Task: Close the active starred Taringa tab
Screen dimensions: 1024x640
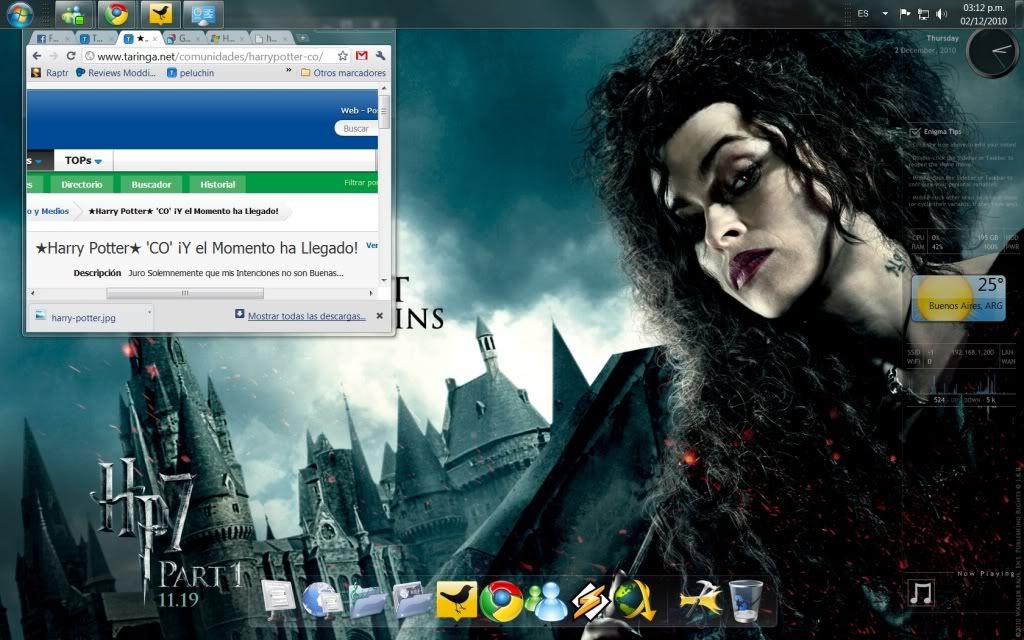Action: click(154, 39)
